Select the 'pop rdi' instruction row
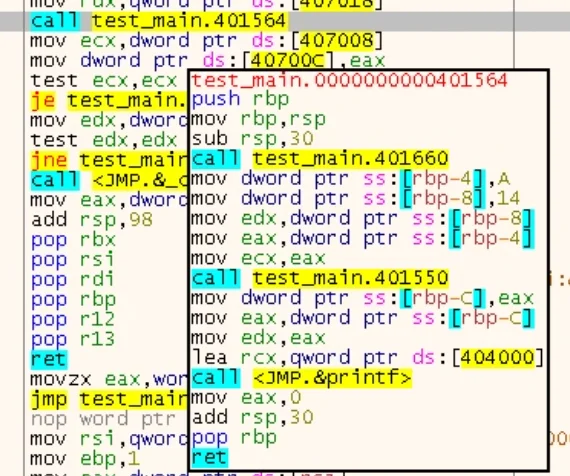570x476 pixels. point(72,280)
